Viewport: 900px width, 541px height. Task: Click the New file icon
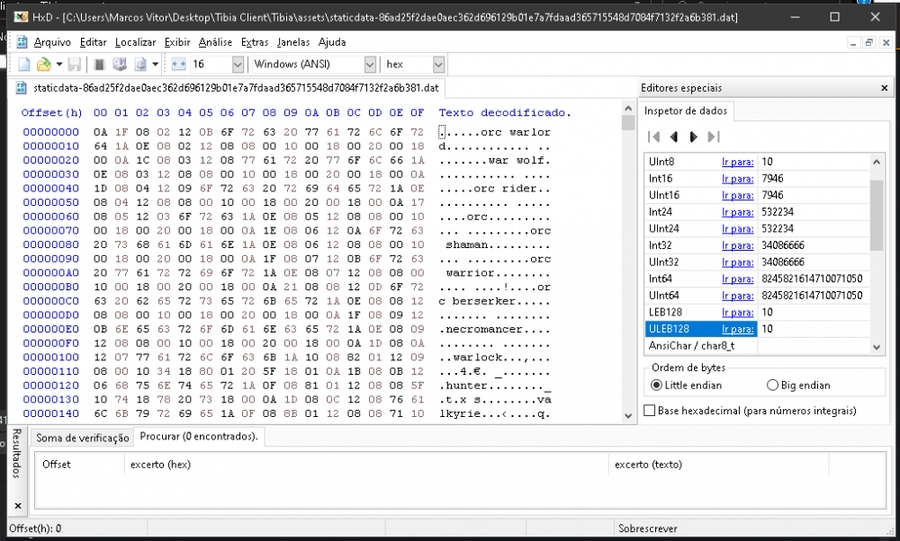tap(24, 64)
